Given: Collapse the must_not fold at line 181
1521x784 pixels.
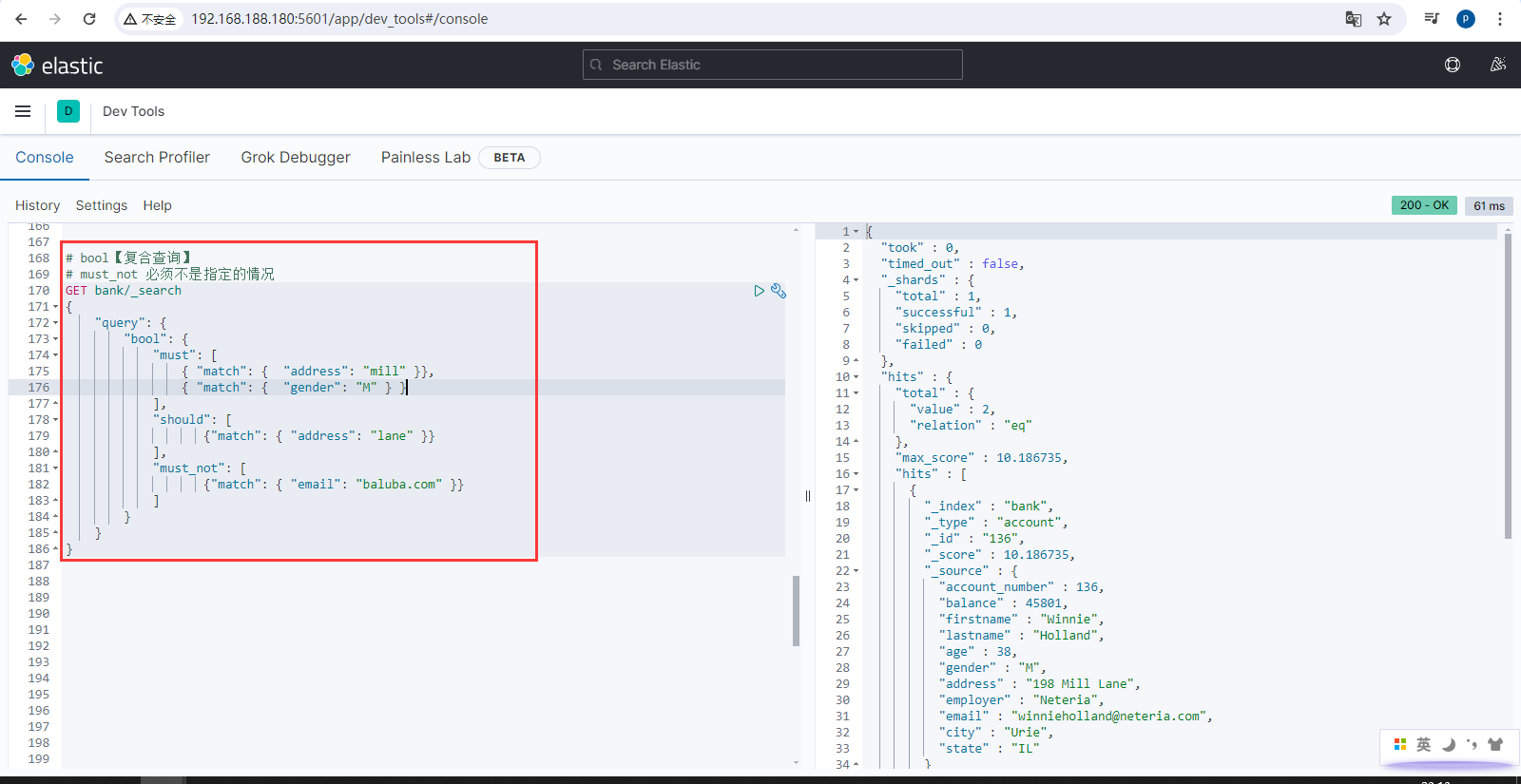Looking at the screenshot, I should click(56, 468).
